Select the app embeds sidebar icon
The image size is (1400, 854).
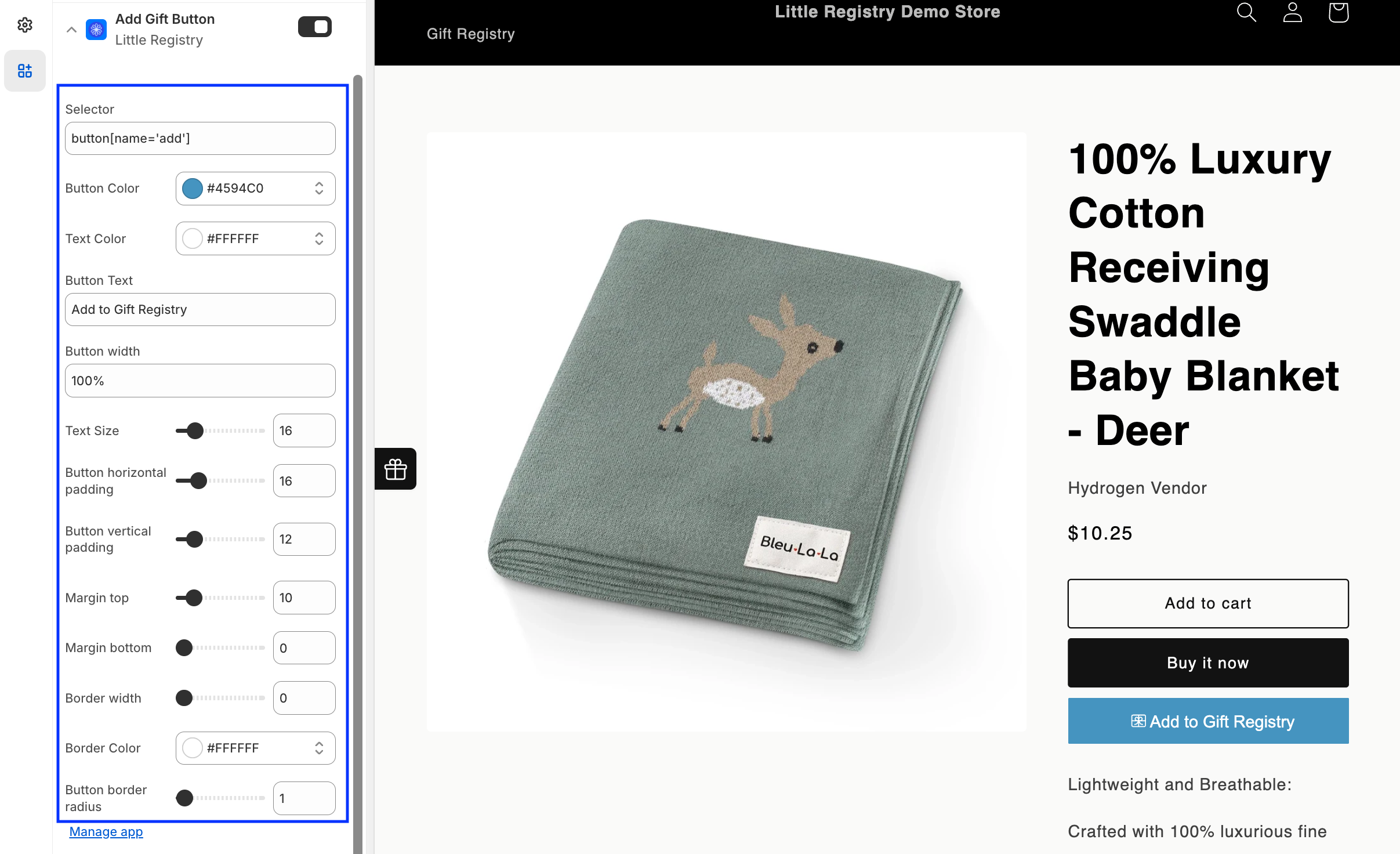pos(24,71)
